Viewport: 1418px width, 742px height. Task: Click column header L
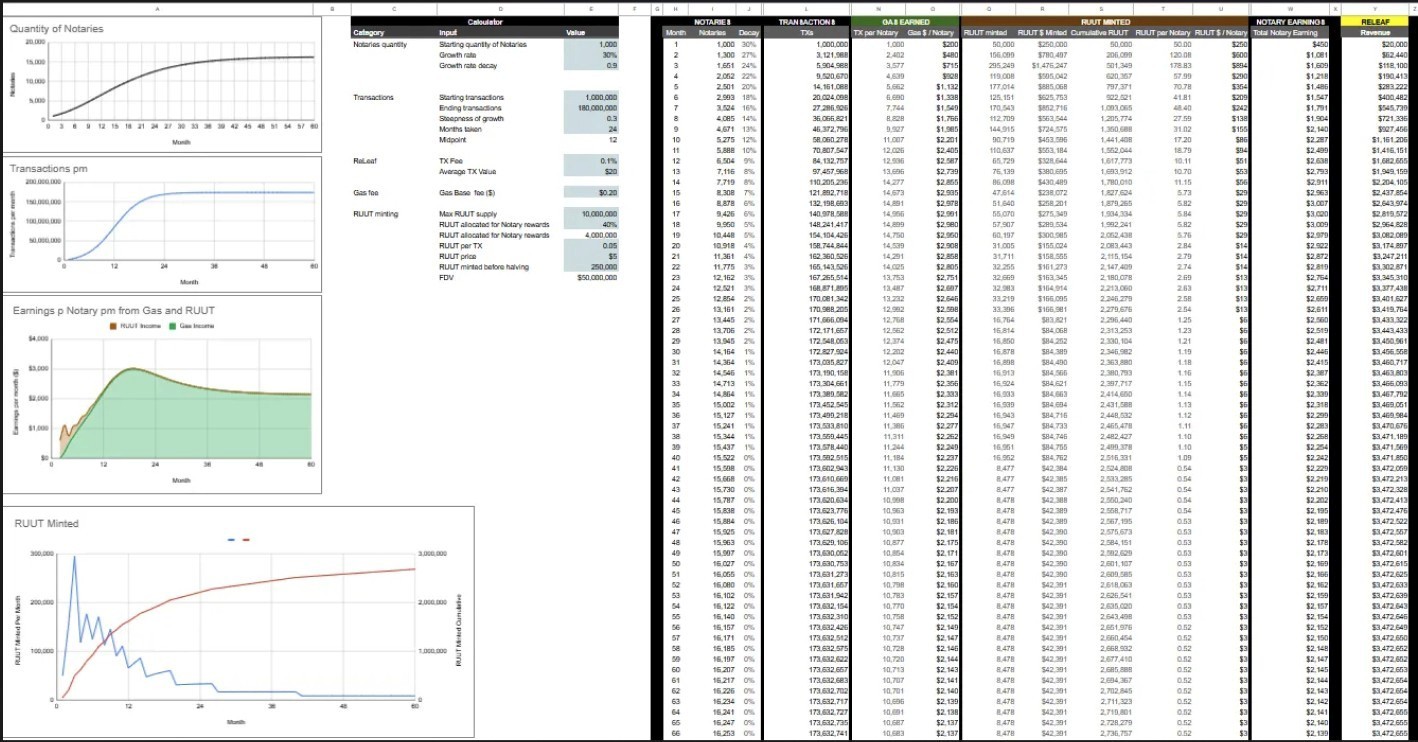pyautogui.click(x=806, y=8)
